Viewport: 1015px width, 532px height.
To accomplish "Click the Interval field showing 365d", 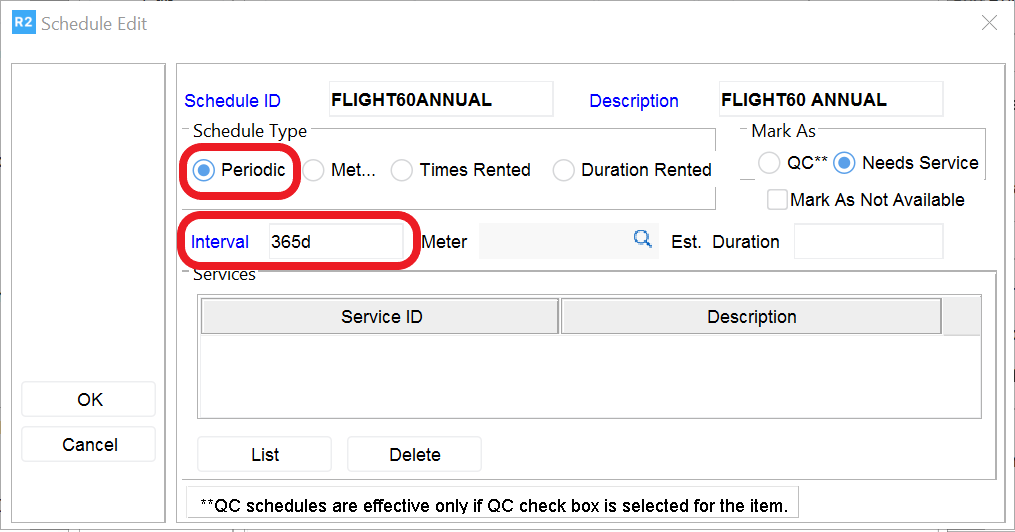I will 335,242.
